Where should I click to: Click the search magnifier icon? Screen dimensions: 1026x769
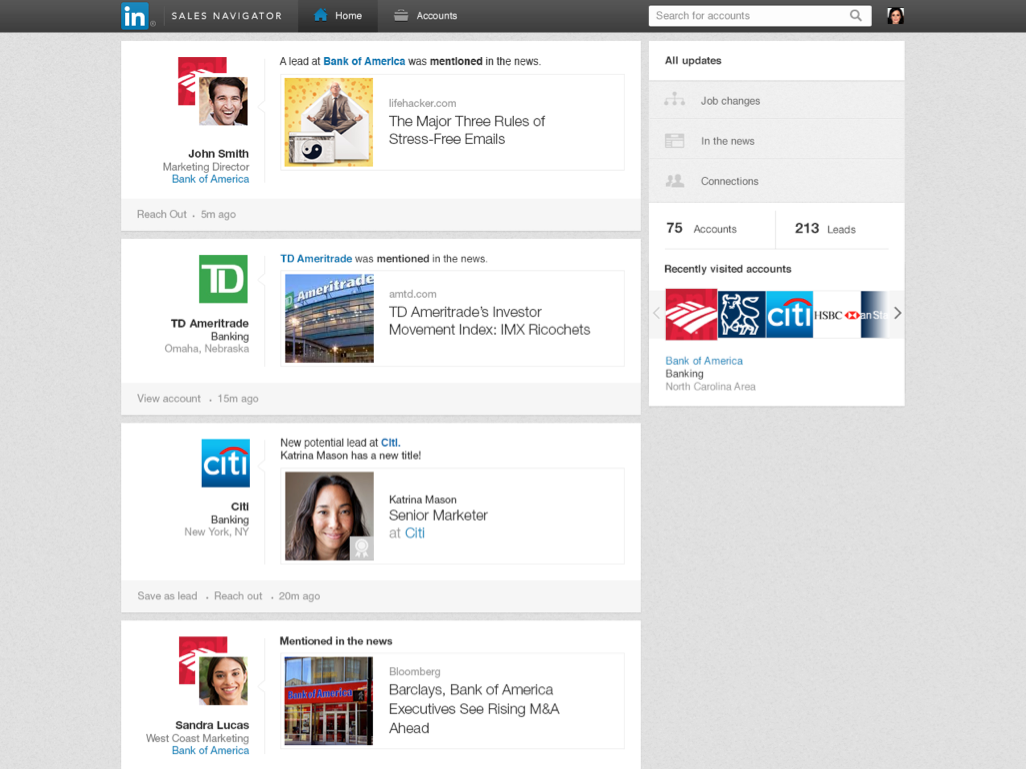855,16
